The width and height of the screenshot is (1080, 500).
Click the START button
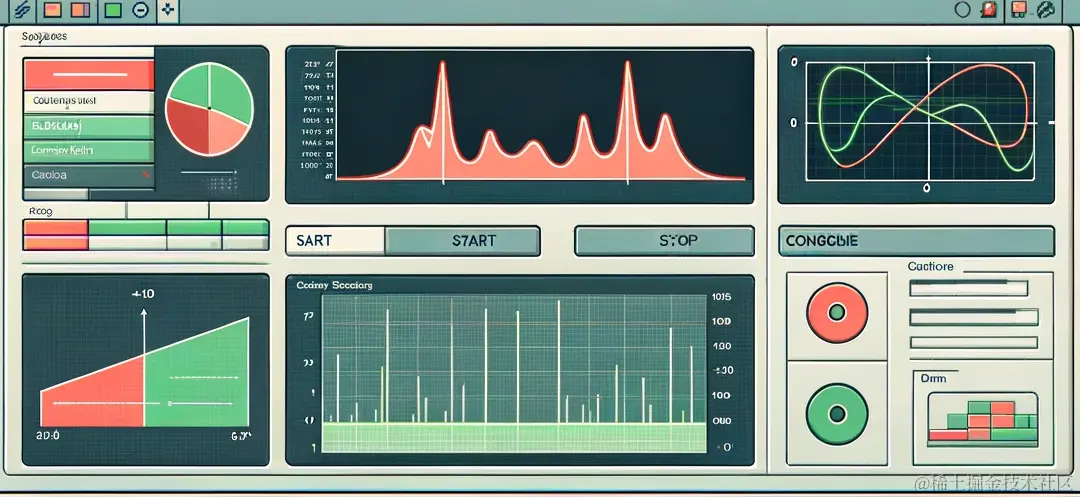(462, 241)
